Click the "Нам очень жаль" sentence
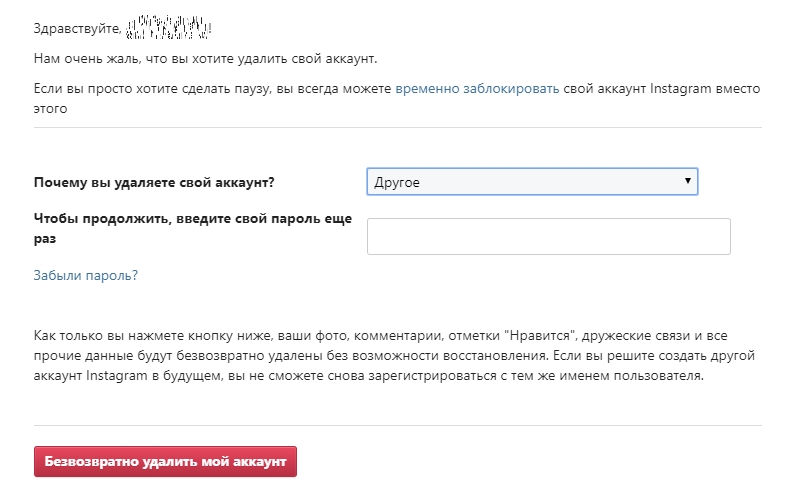The width and height of the screenshot is (793, 499). [x=205, y=58]
